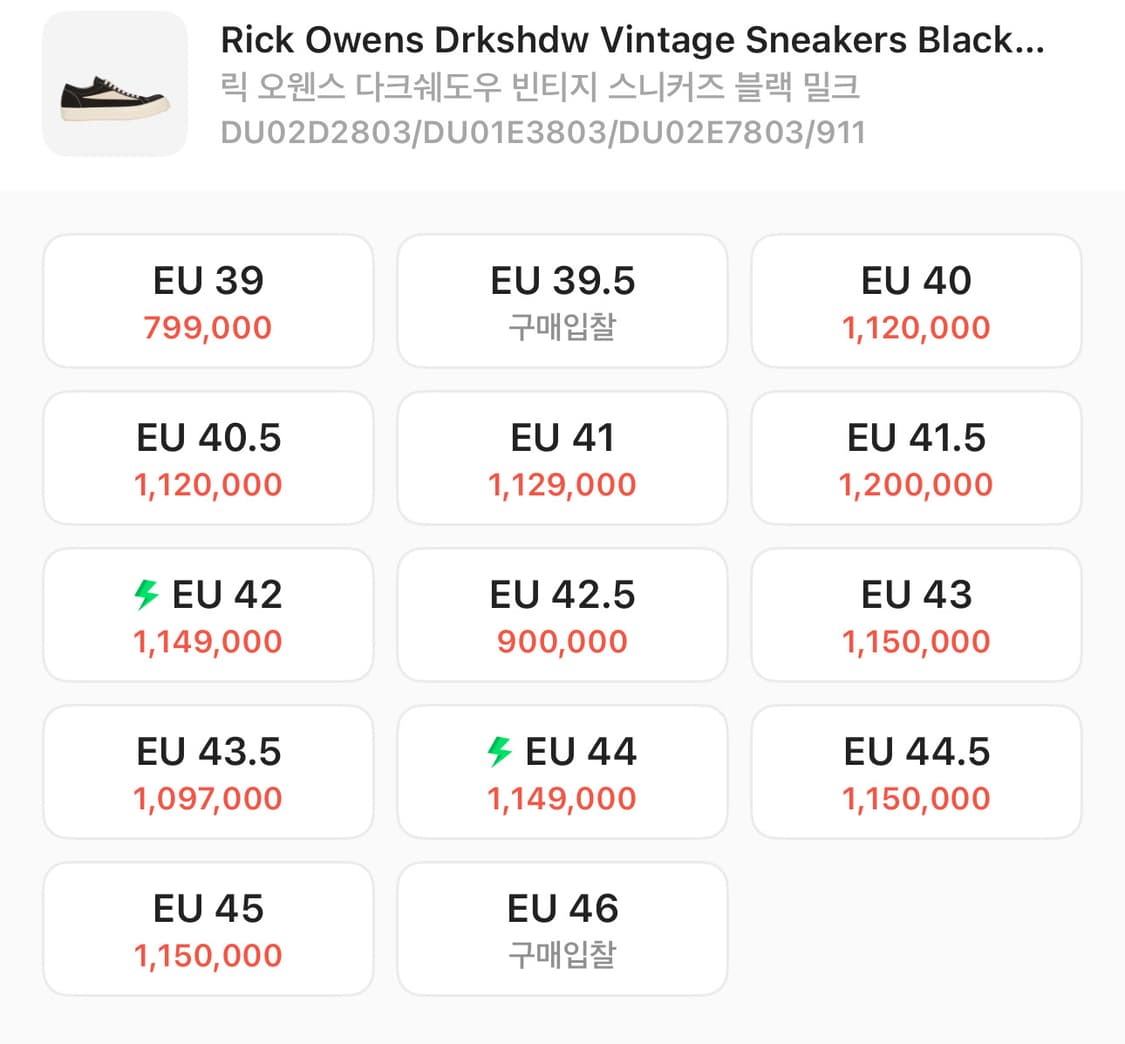Choose the EU 39.5 bid option
The width and height of the screenshot is (1125, 1044).
point(562,301)
